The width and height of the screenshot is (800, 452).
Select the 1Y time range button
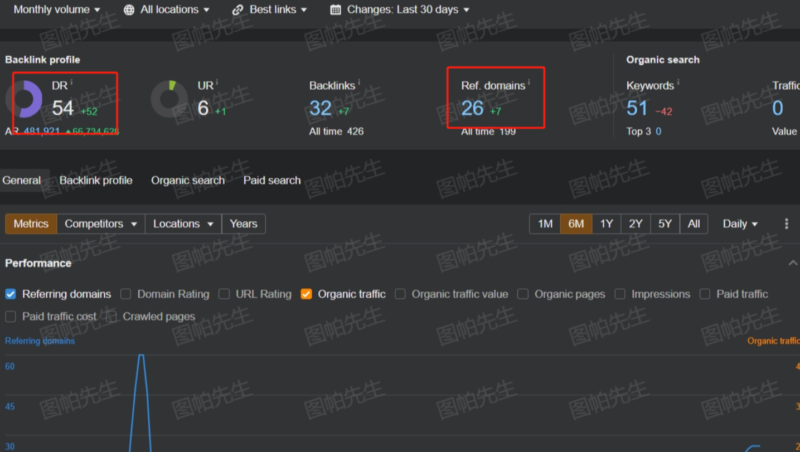pos(606,224)
